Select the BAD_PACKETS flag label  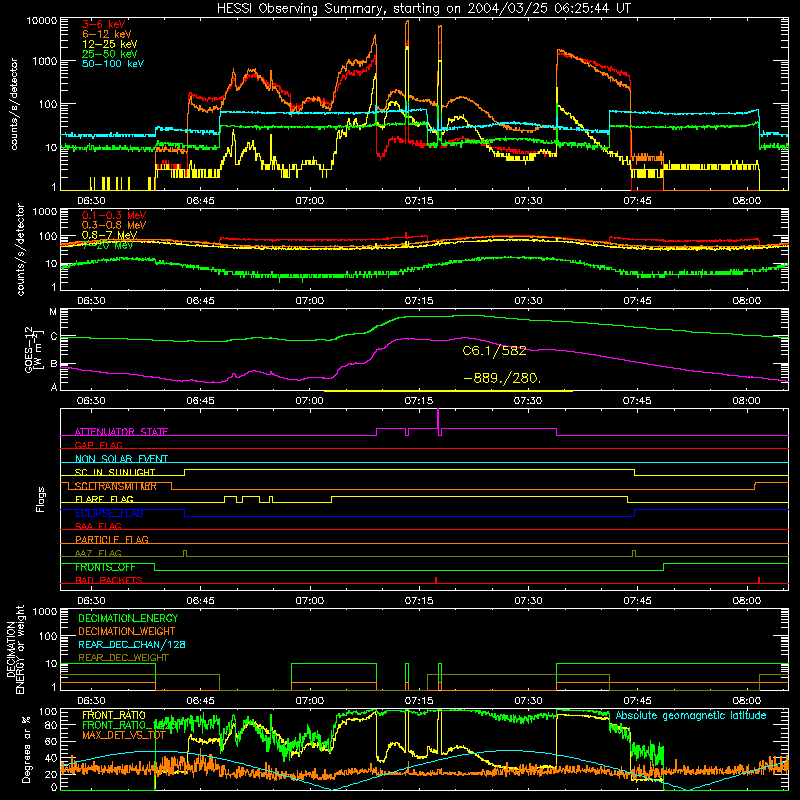(x=109, y=580)
